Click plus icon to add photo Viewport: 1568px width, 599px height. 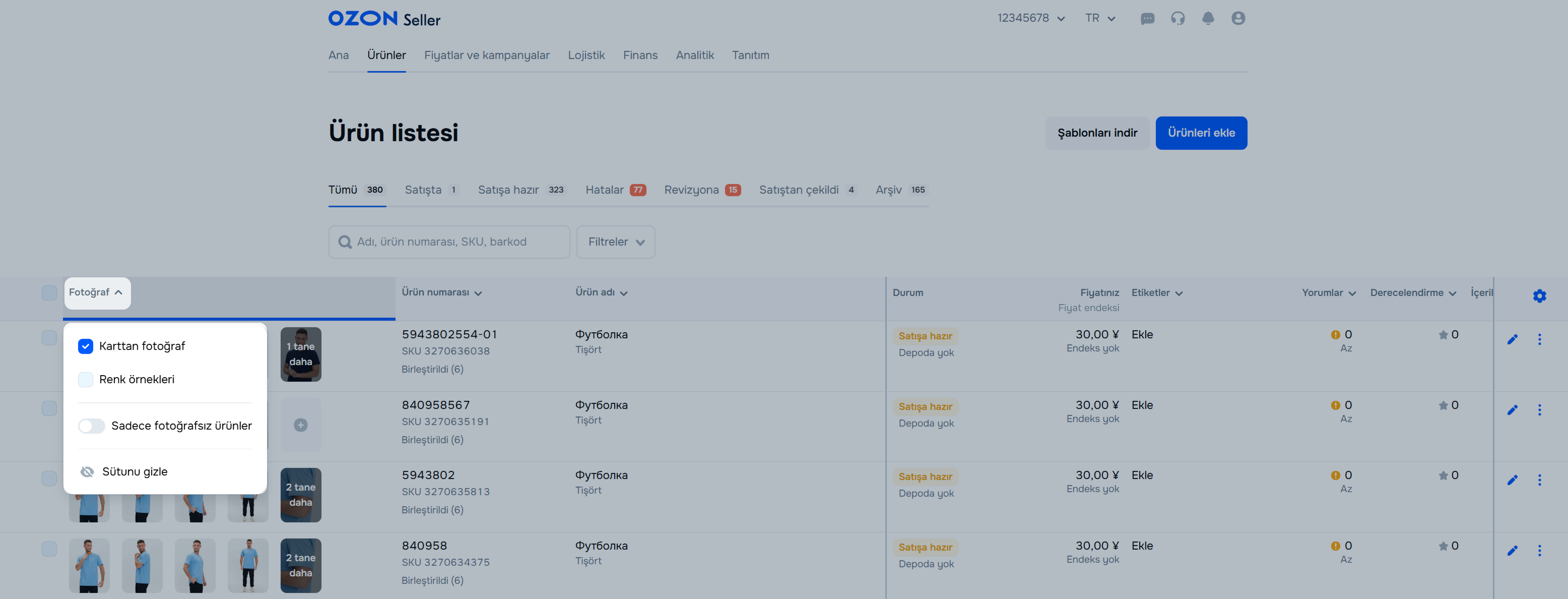point(301,425)
